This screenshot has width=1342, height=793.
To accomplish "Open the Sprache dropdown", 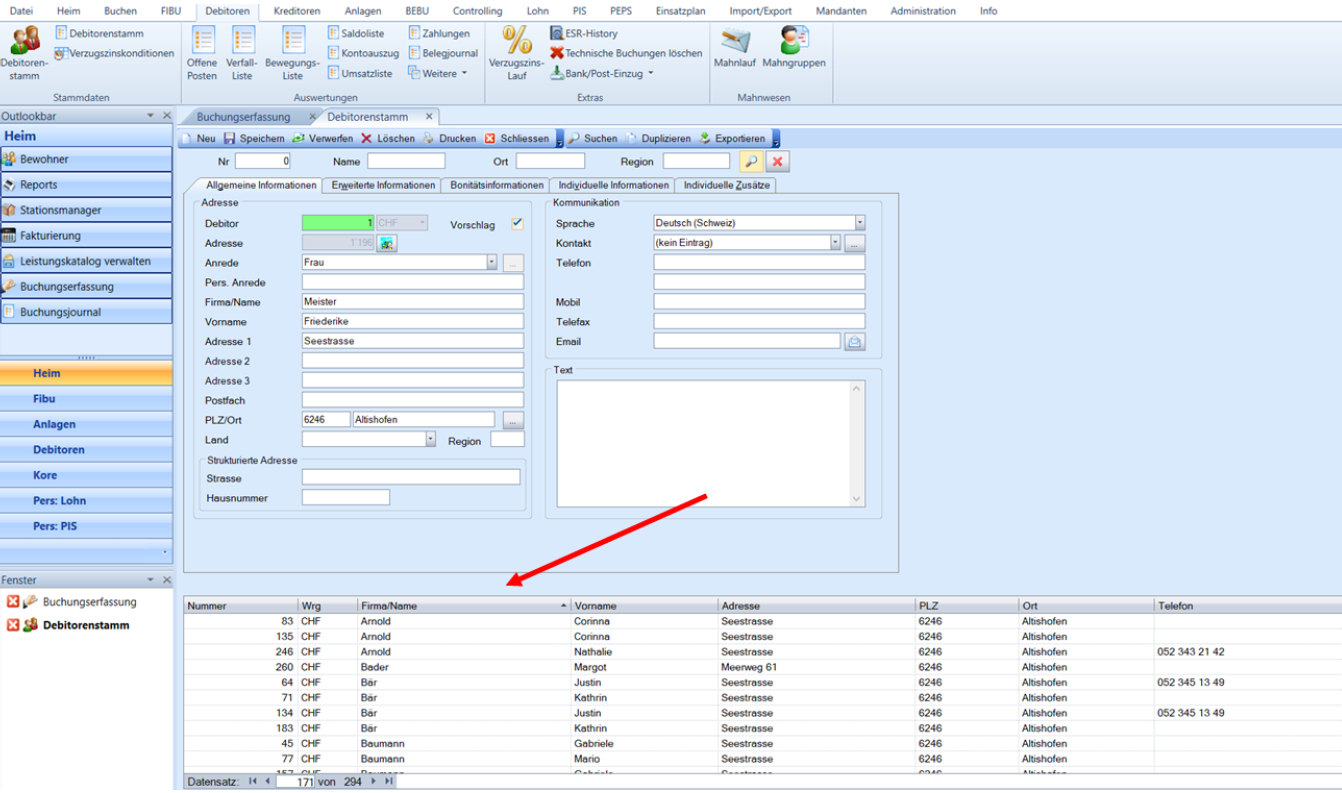I will point(859,223).
